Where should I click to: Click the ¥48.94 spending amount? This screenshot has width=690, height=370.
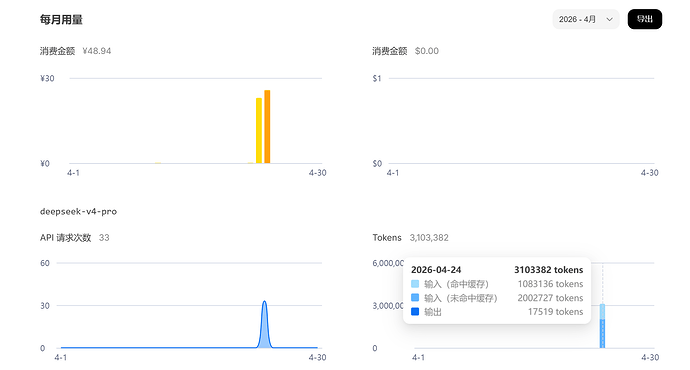pos(97,51)
